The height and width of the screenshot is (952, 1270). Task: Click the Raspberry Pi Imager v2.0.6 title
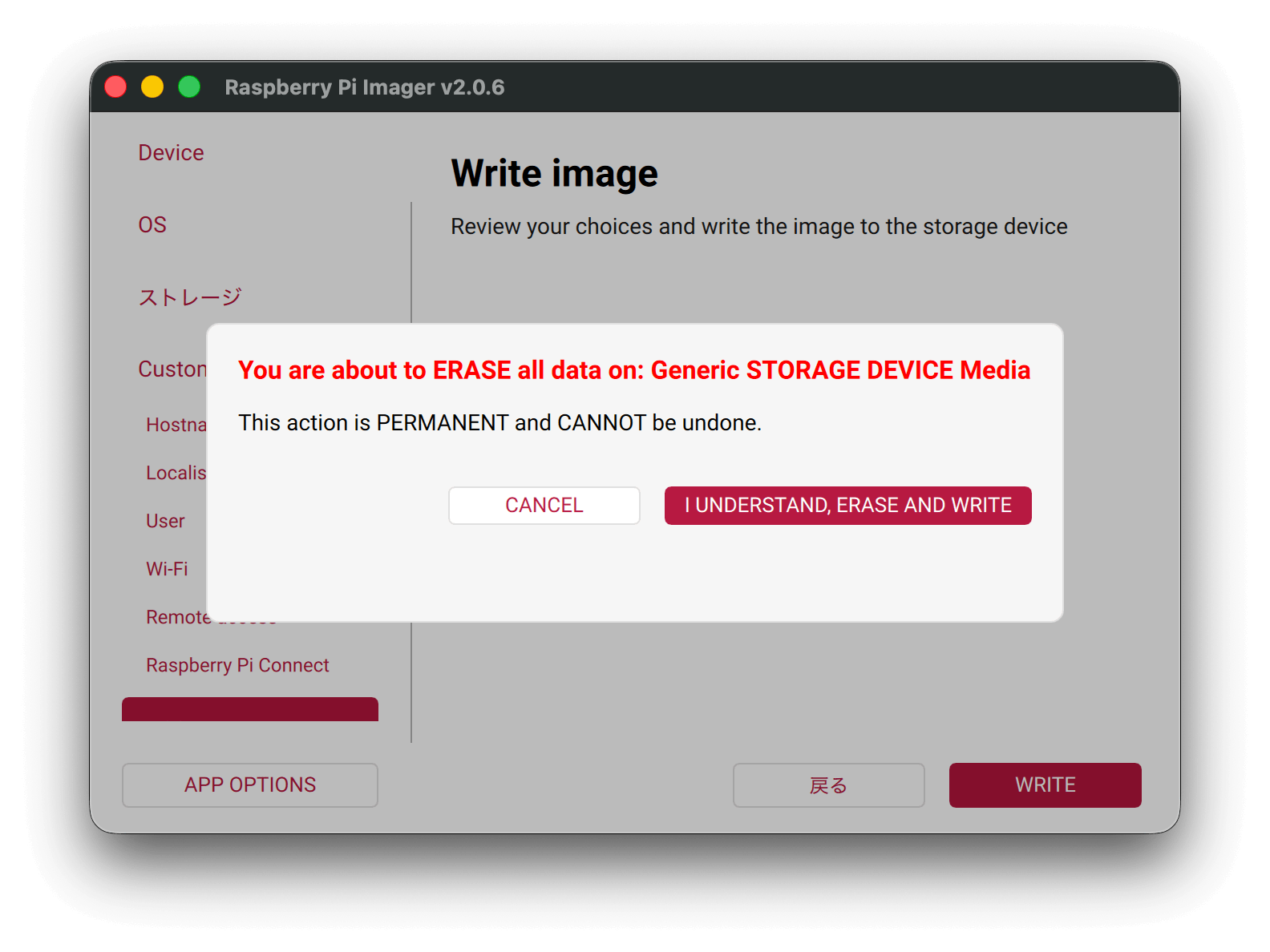tap(364, 87)
